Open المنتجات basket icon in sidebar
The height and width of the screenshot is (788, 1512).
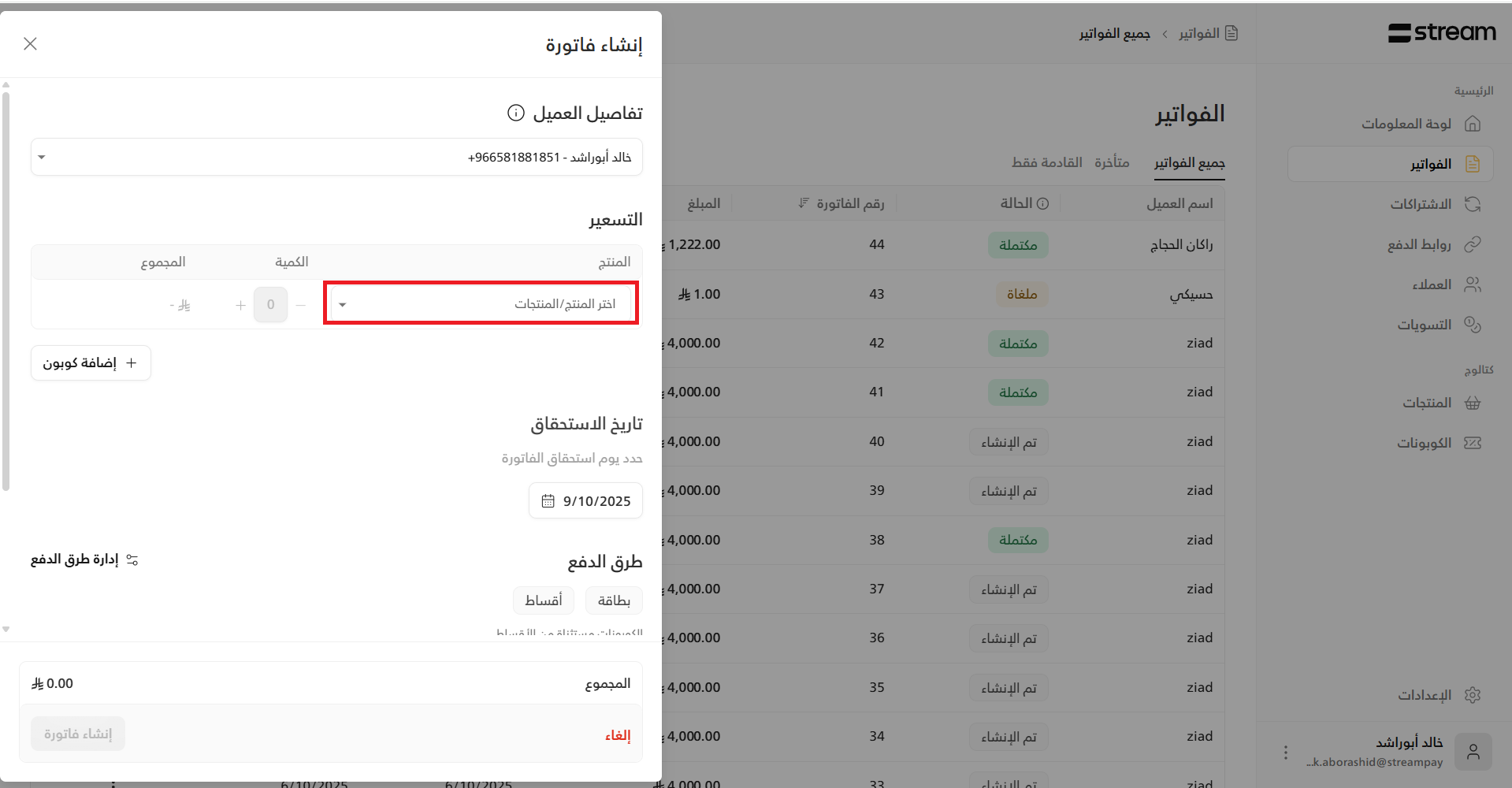tap(1472, 403)
